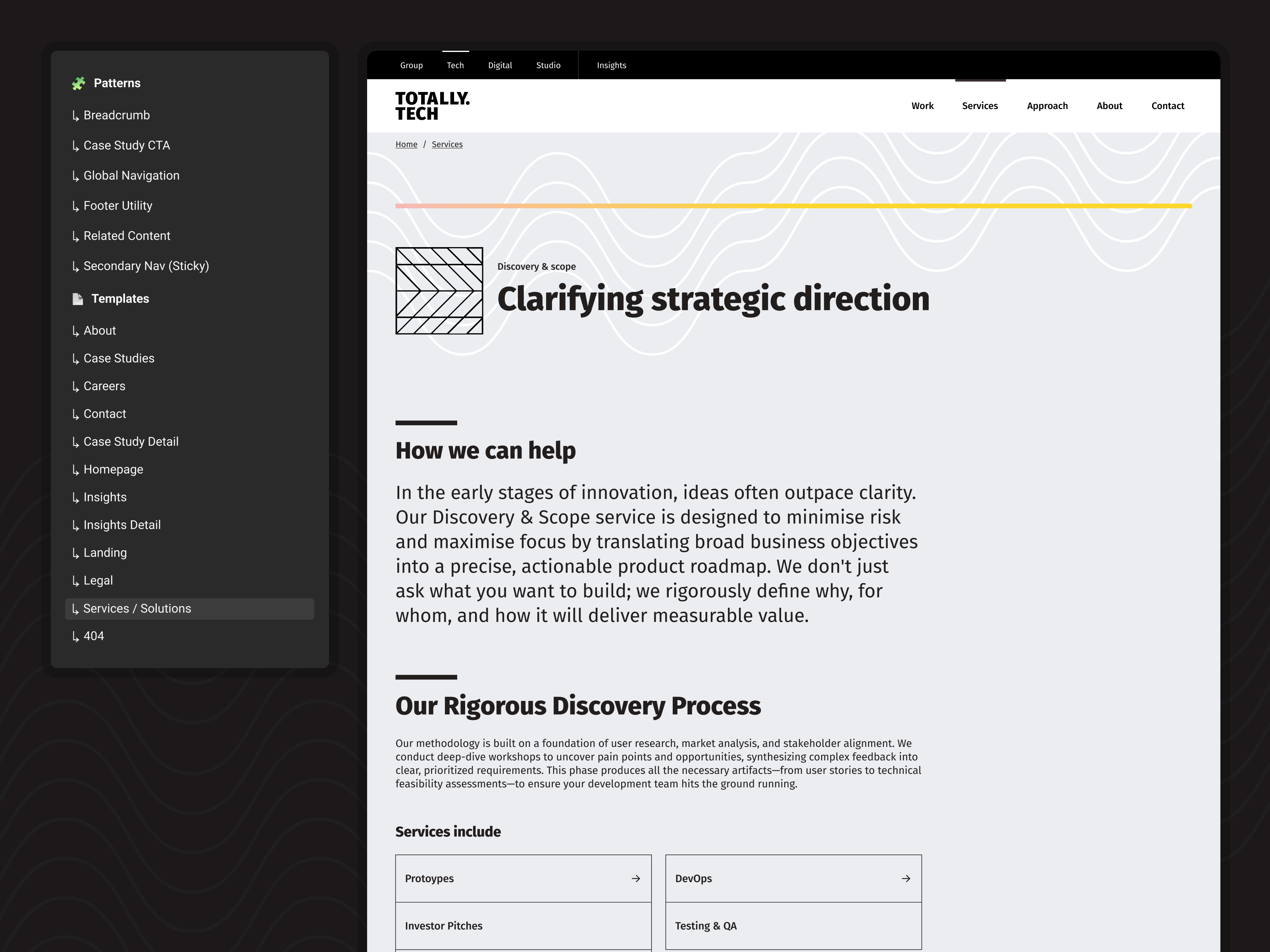Open the 404 template
1270x952 pixels.
[x=94, y=636]
